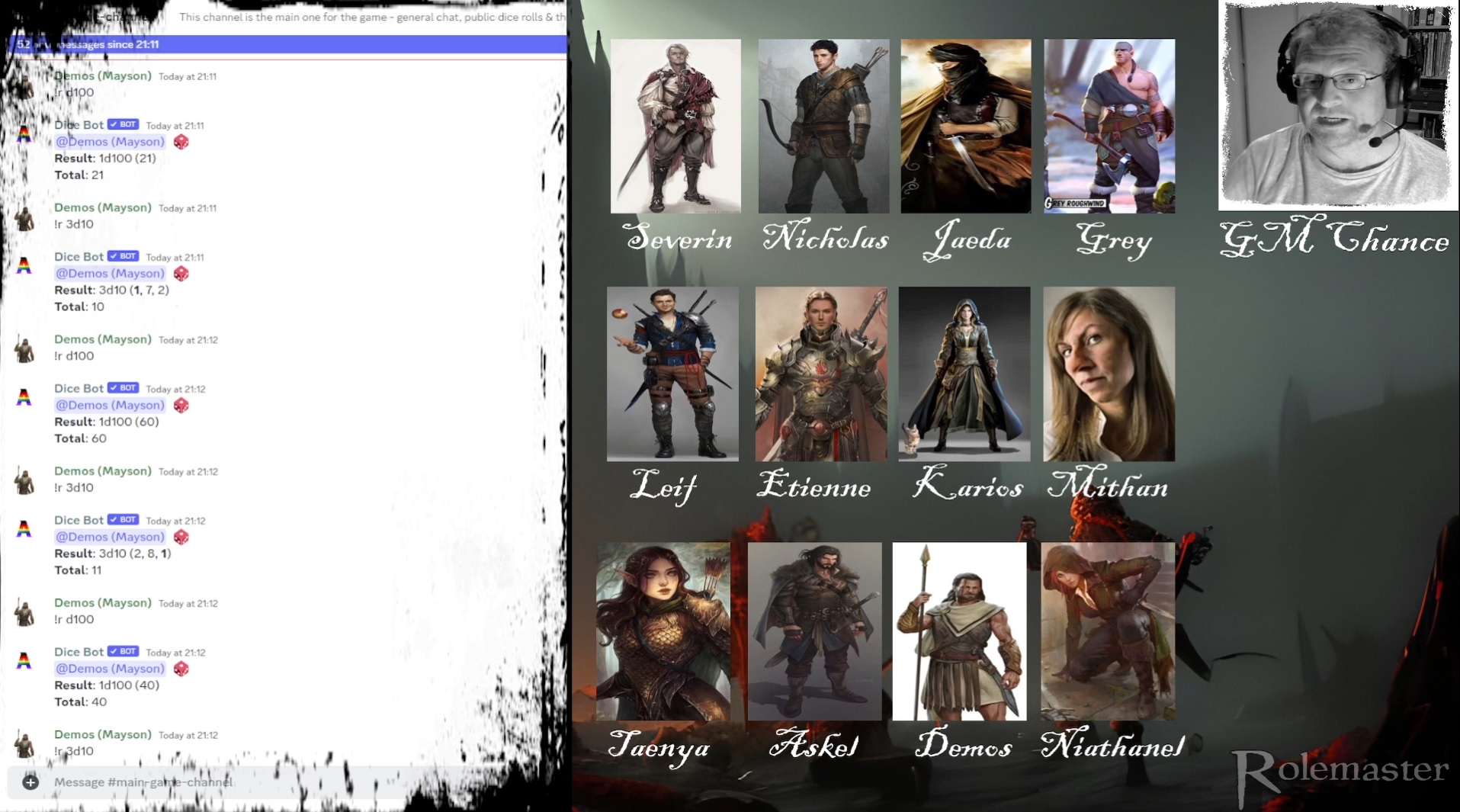Click @Demos (Mayson) mention above Total: 60
The height and width of the screenshot is (812, 1460).
pyautogui.click(x=110, y=406)
